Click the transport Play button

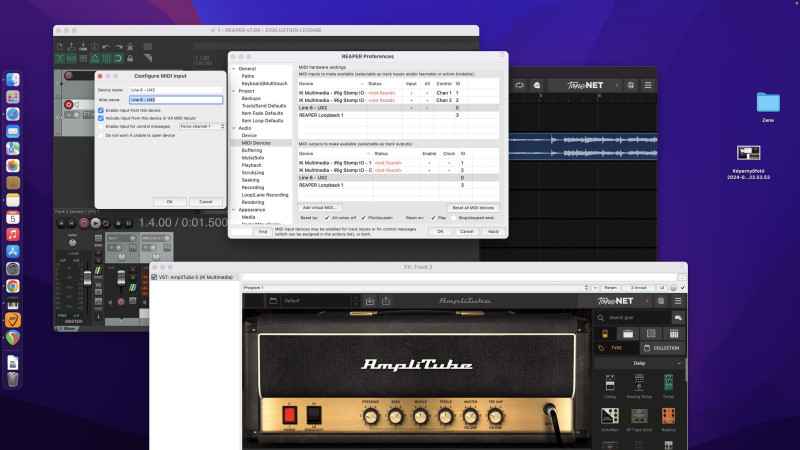[x=95, y=223]
